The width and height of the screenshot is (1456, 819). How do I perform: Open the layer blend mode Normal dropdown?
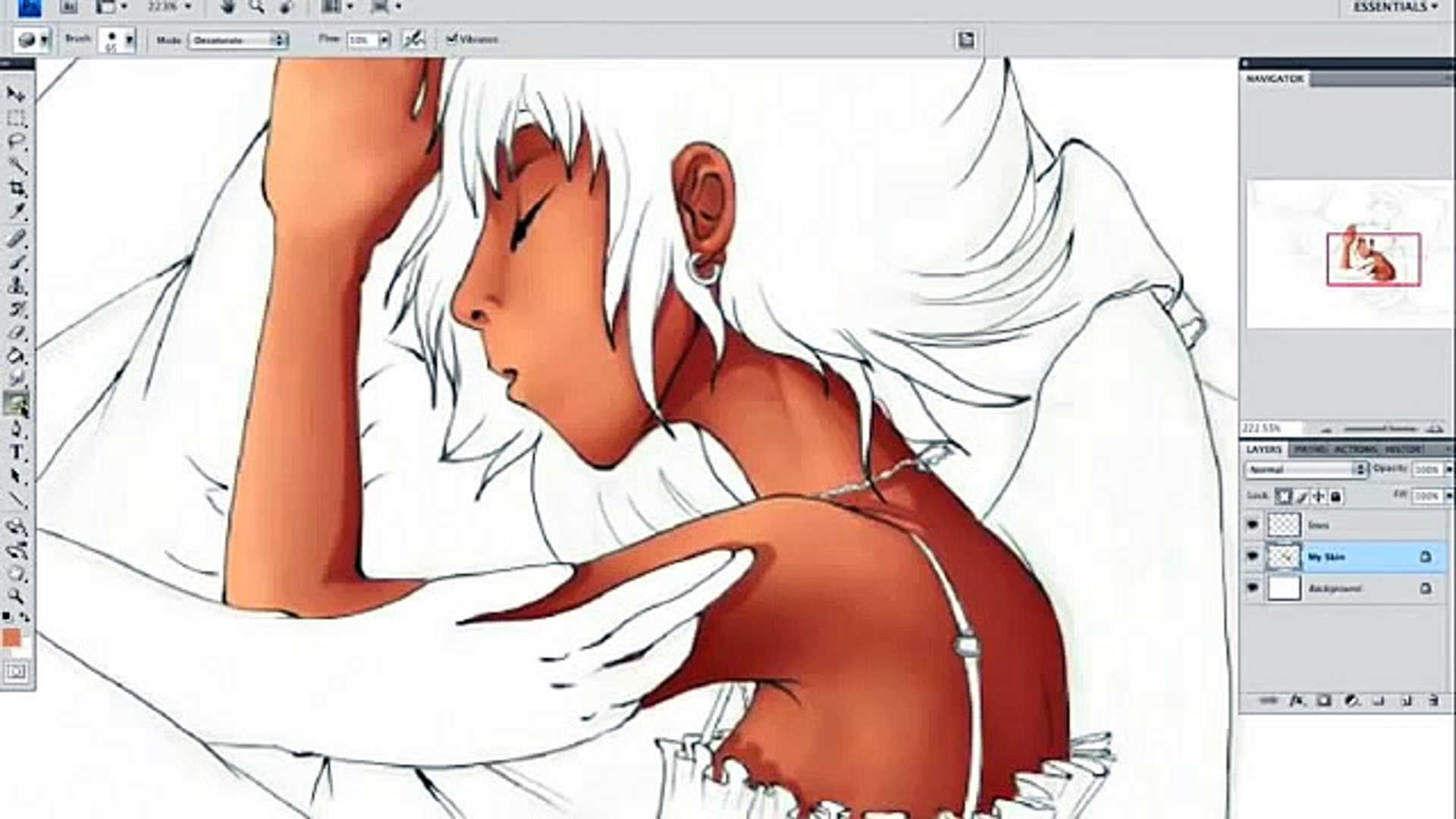pos(1305,470)
